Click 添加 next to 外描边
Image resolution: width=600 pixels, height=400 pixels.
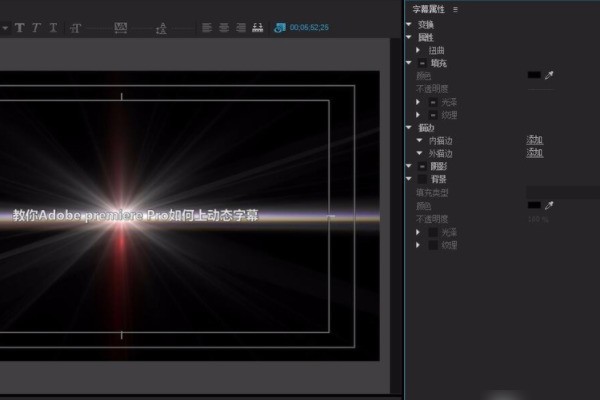534,153
